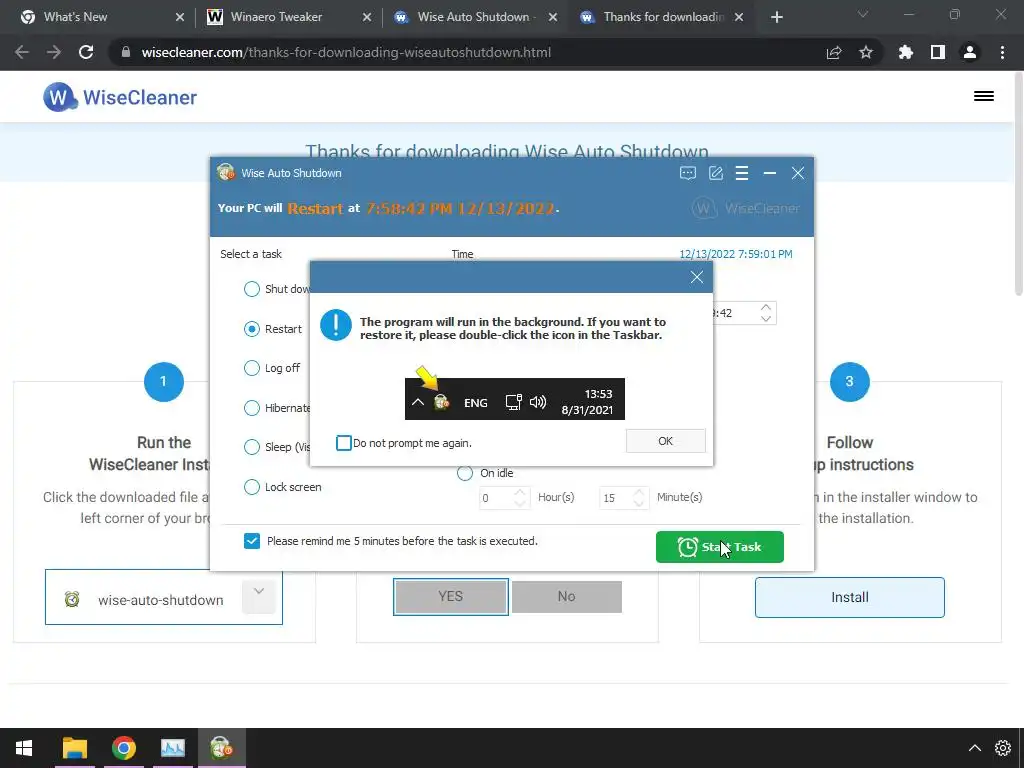Viewport: 1024px width, 768px height.
Task: Open Chrome three-dot menu
Action: point(1002,52)
